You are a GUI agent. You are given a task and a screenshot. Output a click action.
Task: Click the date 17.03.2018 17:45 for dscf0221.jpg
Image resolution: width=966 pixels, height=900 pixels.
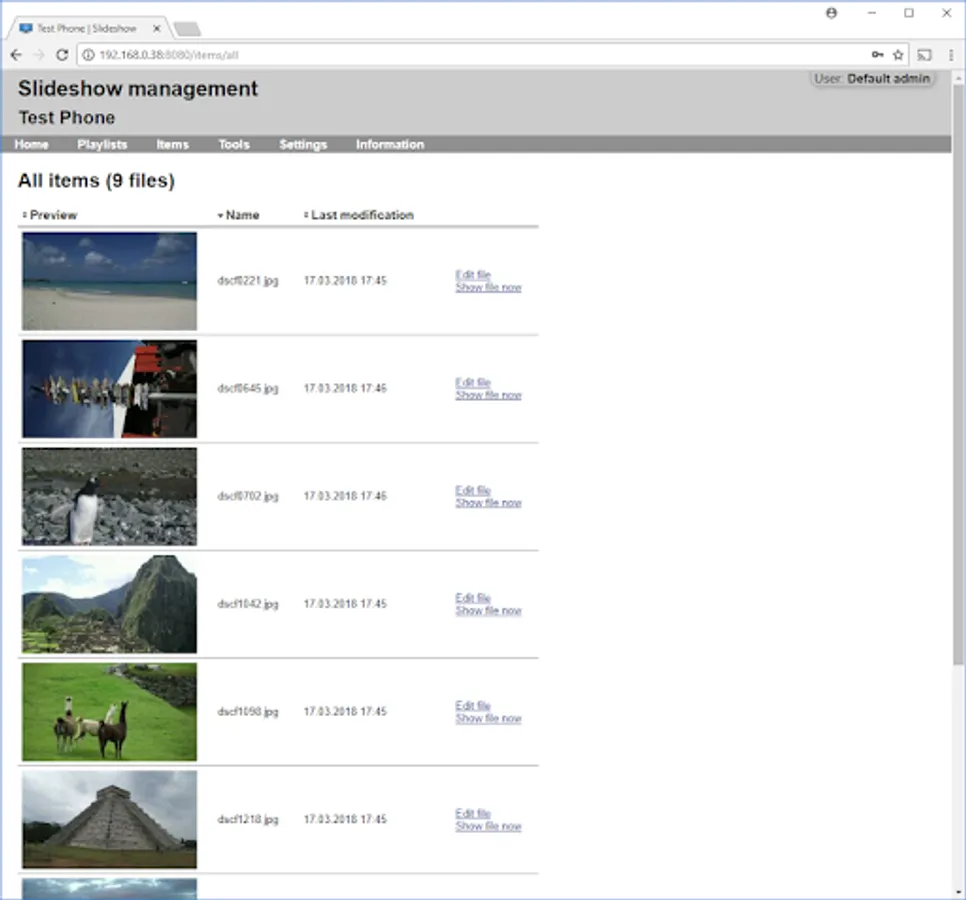click(x=345, y=281)
